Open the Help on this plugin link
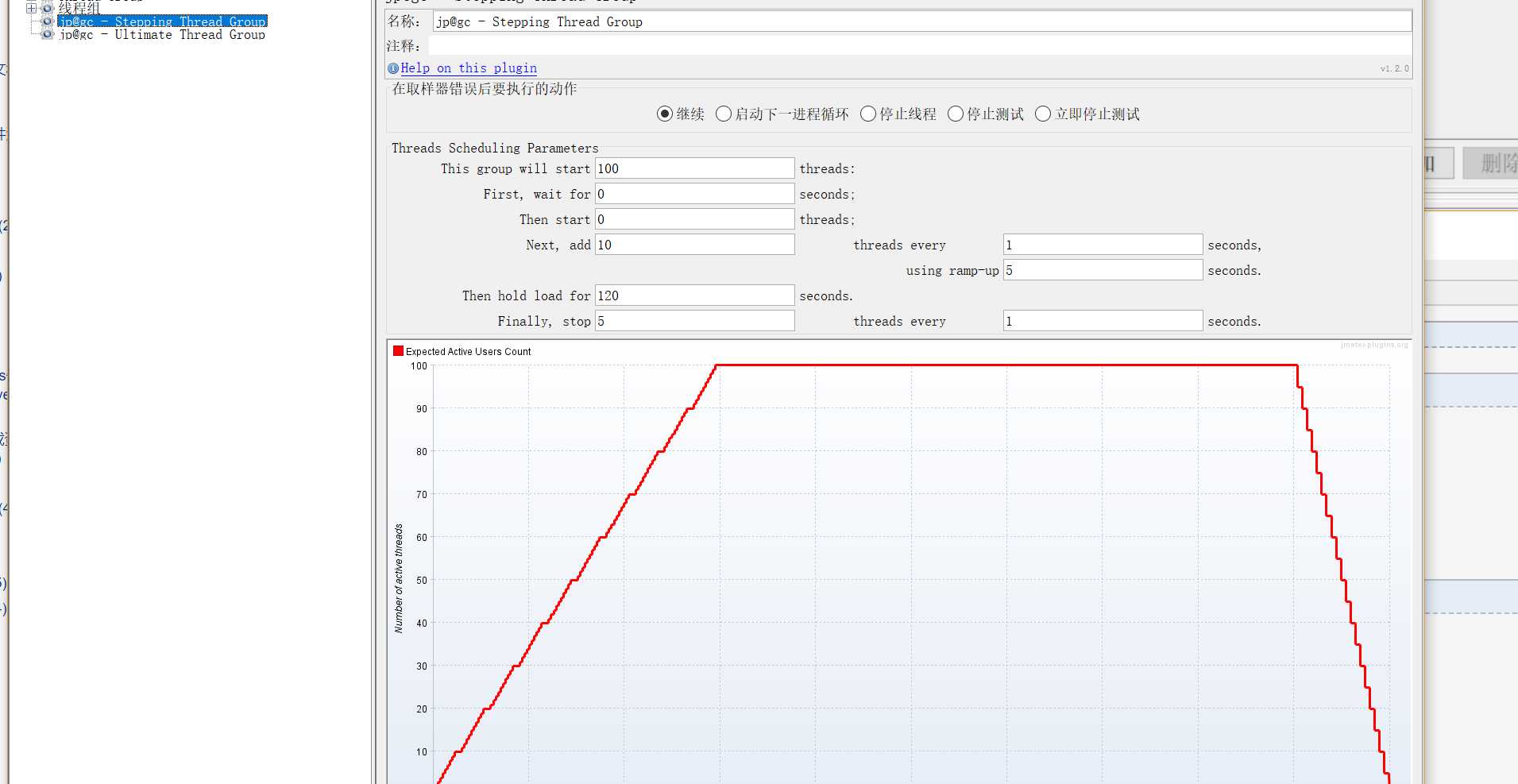Screen dimensions: 1518x784 (469, 68)
